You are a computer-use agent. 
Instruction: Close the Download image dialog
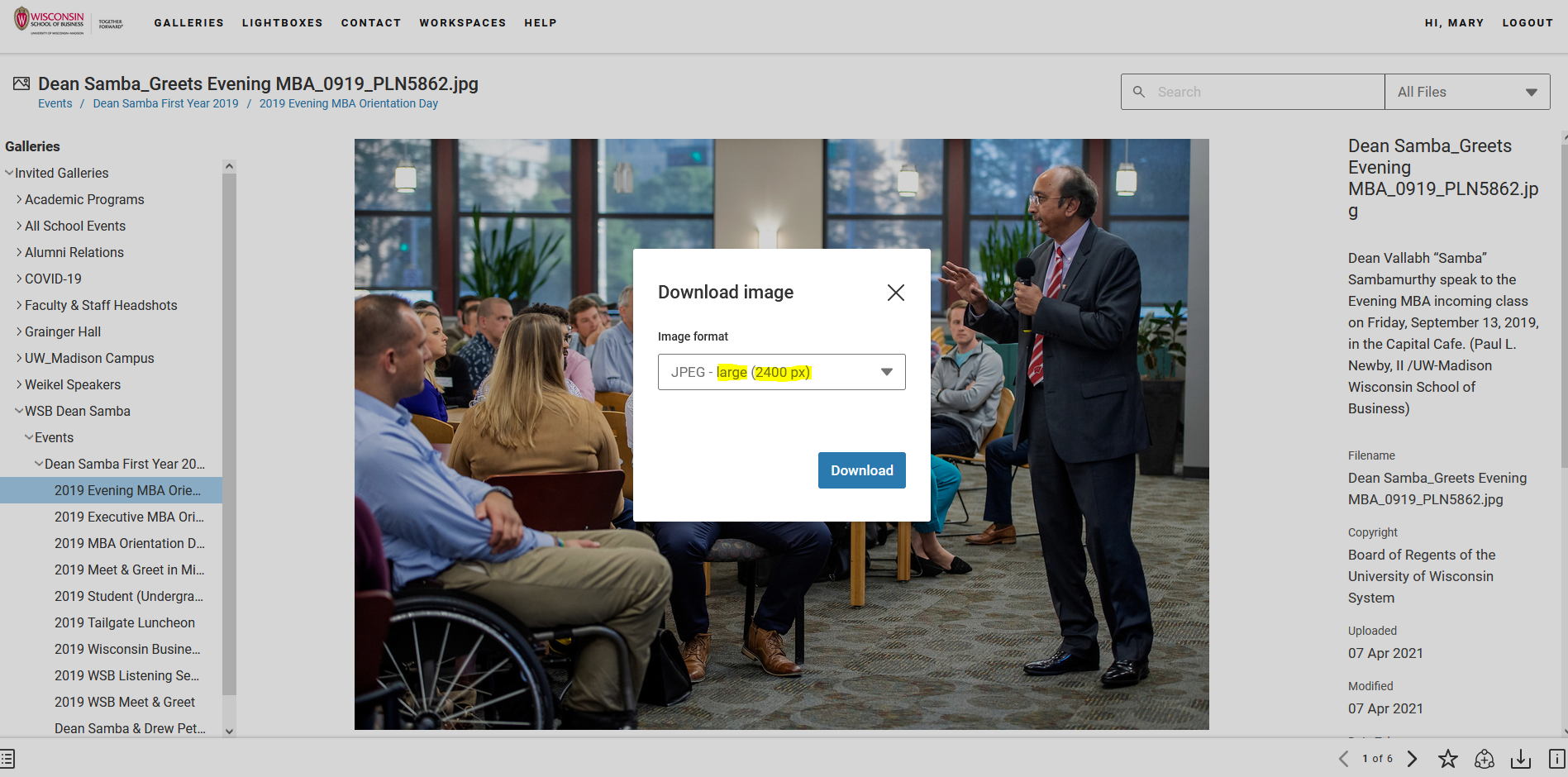coord(895,293)
